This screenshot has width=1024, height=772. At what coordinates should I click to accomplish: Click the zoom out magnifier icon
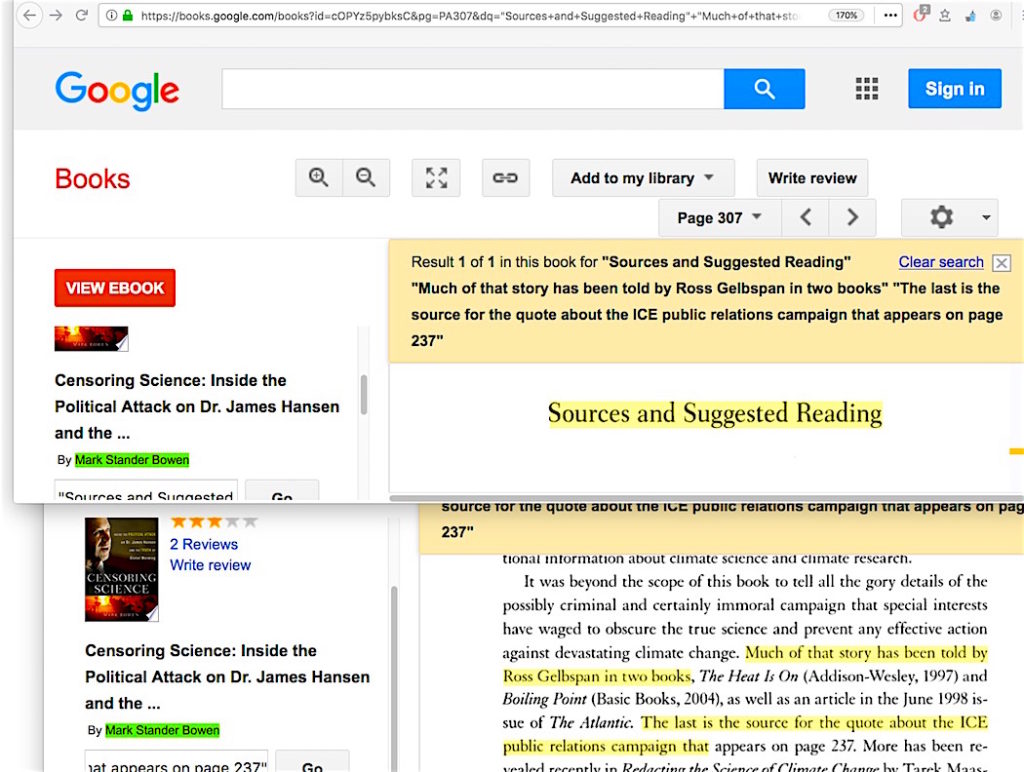coord(366,178)
